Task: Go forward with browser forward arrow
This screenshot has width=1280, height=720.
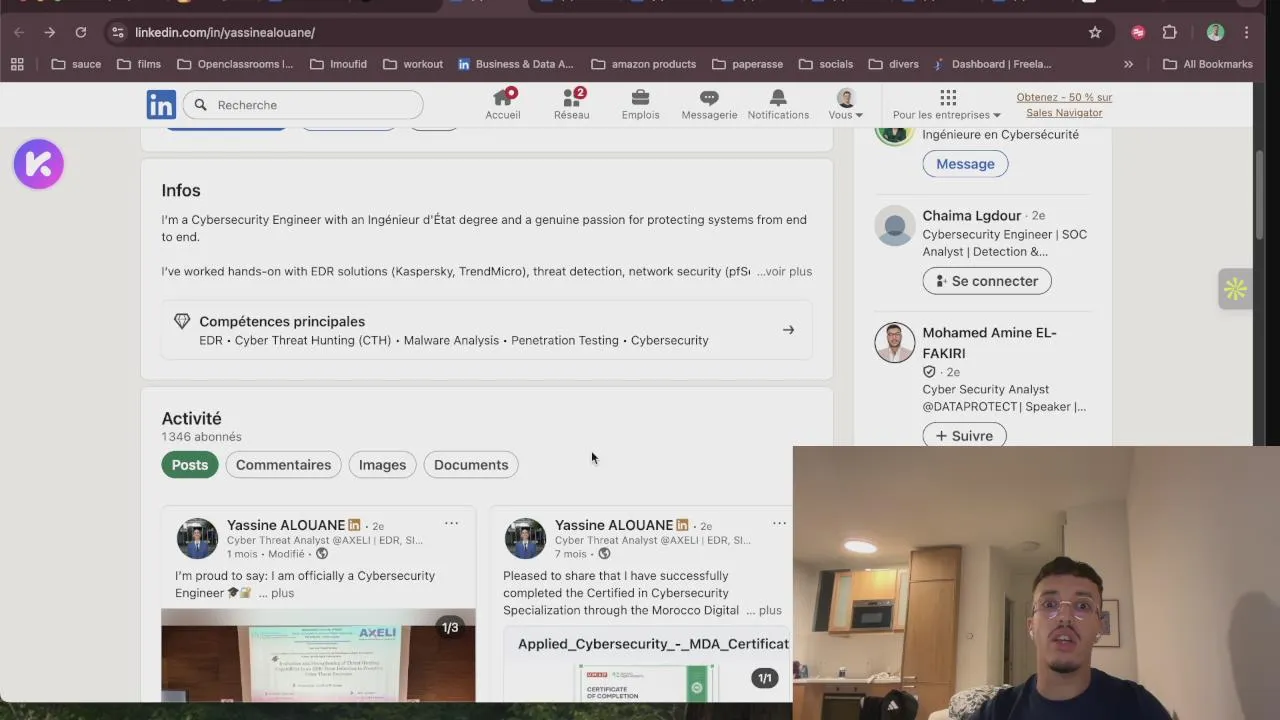Action: (x=49, y=32)
